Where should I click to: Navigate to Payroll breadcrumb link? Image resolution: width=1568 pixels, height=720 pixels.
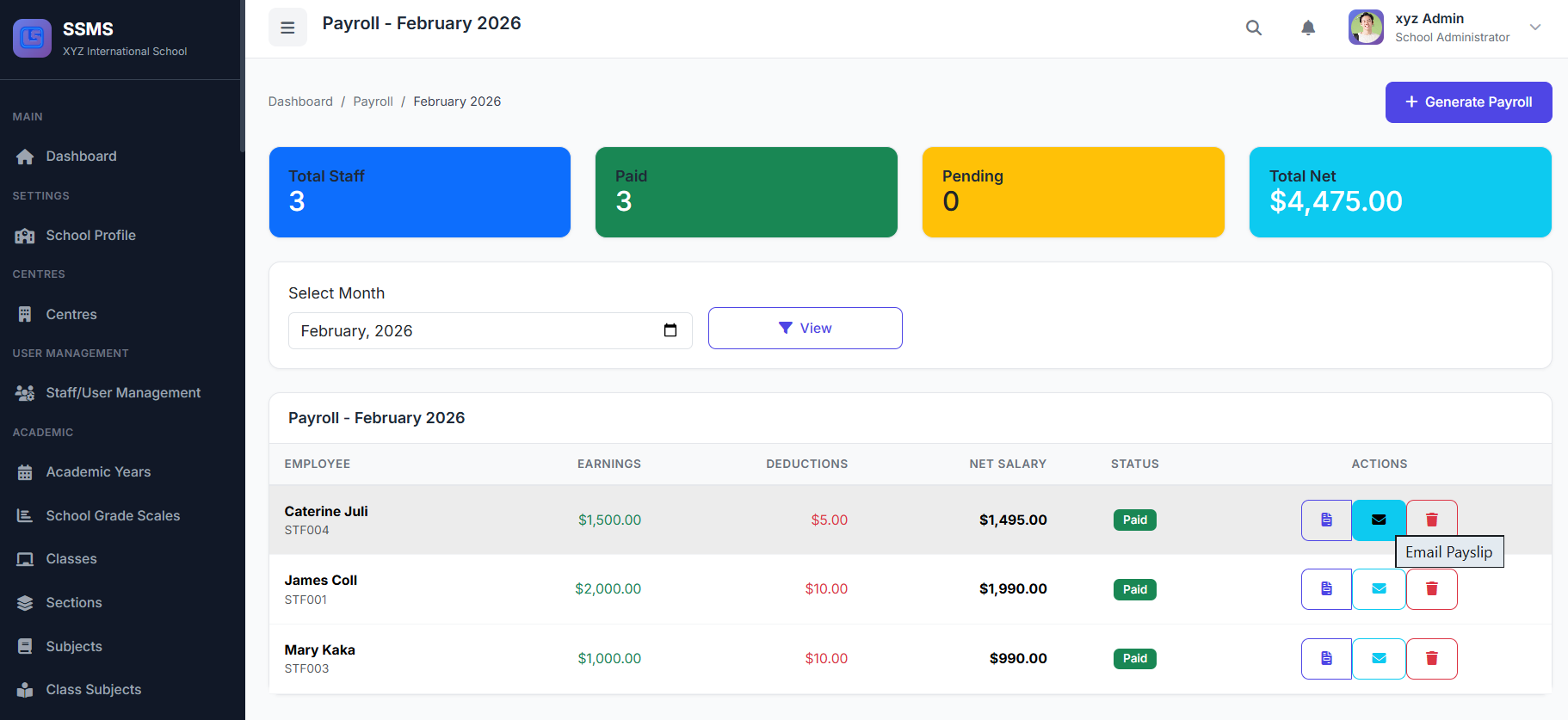(x=373, y=102)
